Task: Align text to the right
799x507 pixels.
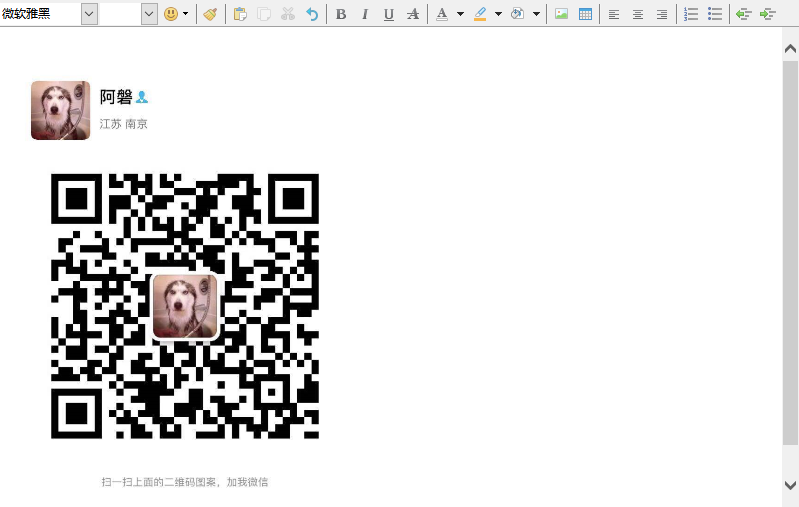Action: click(x=661, y=14)
